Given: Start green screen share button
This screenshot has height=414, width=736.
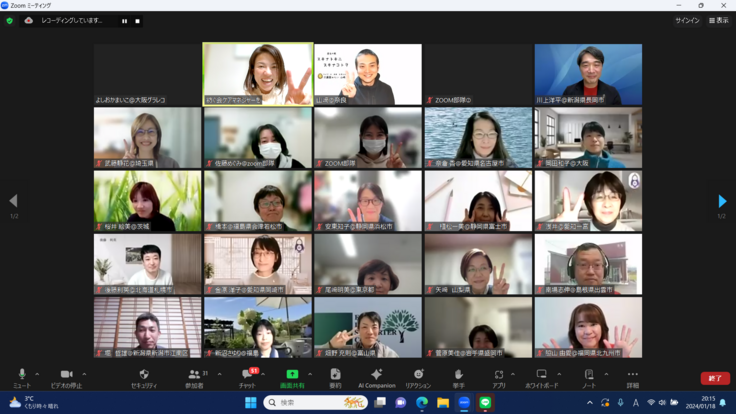Looking at the screenshot, I should (x=292, y=375).
